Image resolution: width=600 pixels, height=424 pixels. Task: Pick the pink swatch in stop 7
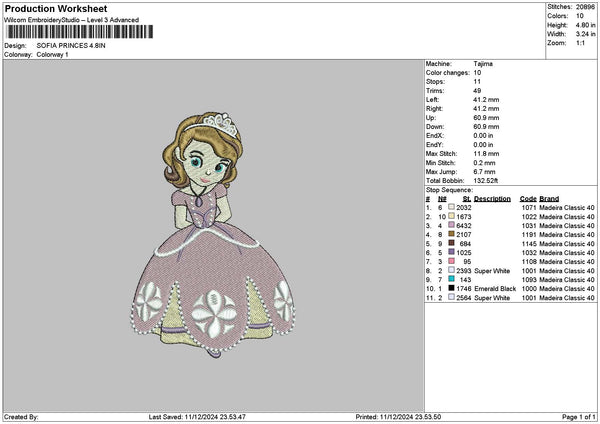(452, 261)
